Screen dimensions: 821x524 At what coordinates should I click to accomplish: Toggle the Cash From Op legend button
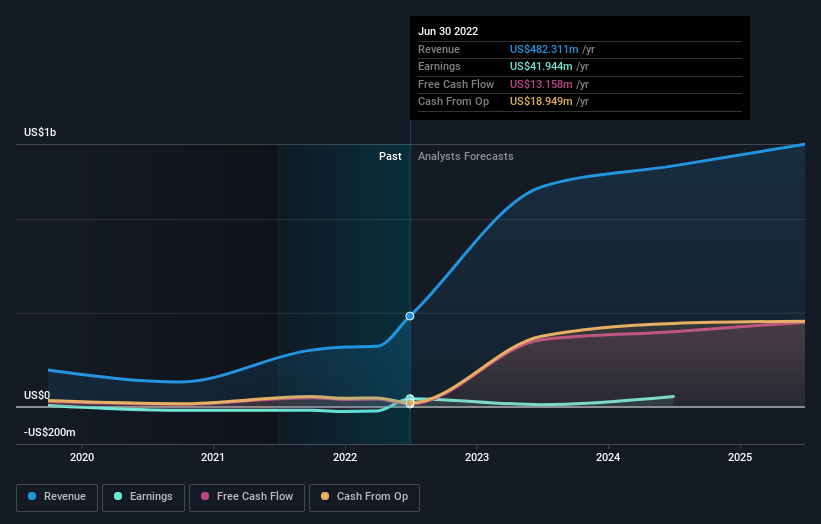(x=364, y=497)
